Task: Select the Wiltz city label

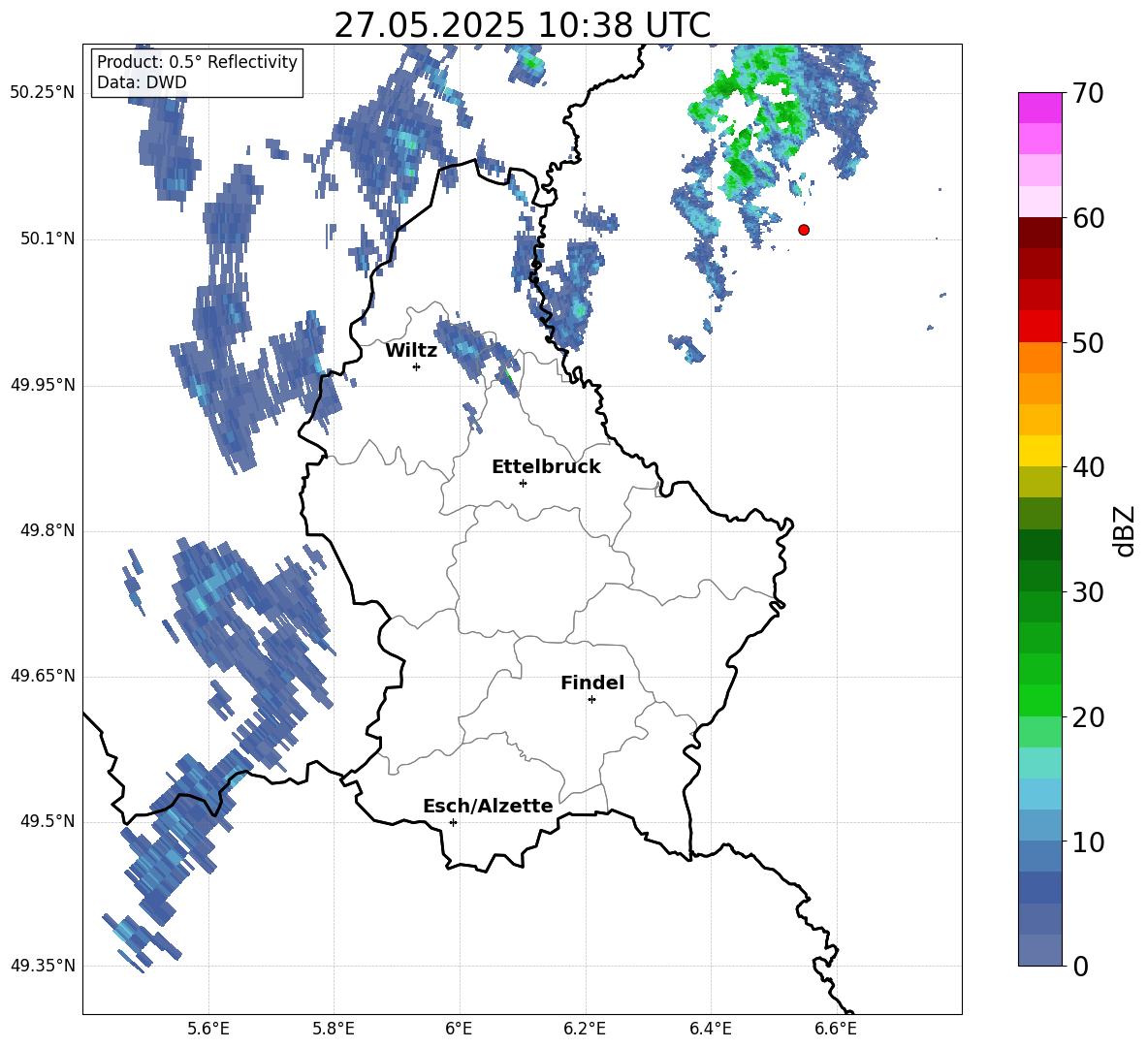Action: 411,351
